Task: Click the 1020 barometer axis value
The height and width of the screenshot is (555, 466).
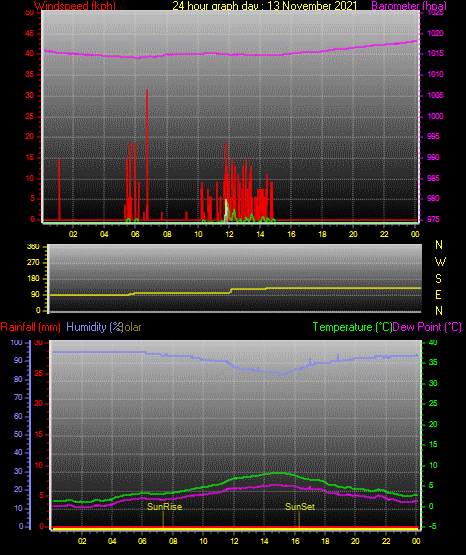Action: pos(436,33)
